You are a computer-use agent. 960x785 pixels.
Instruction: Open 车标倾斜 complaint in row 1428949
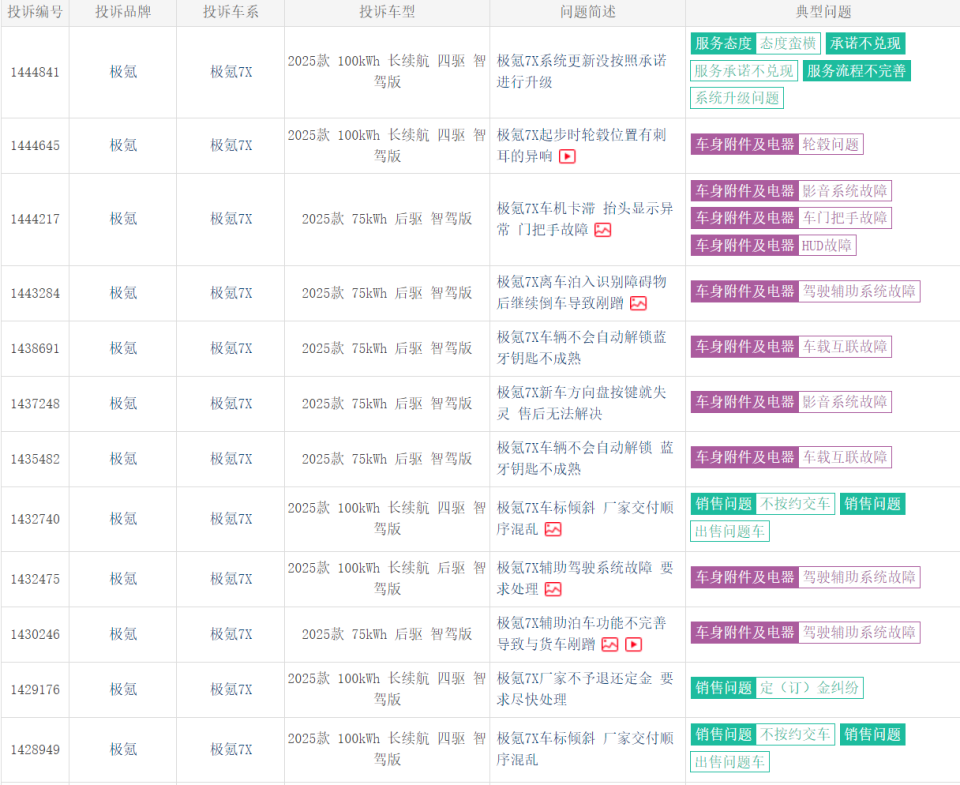(x=585, y=749)
